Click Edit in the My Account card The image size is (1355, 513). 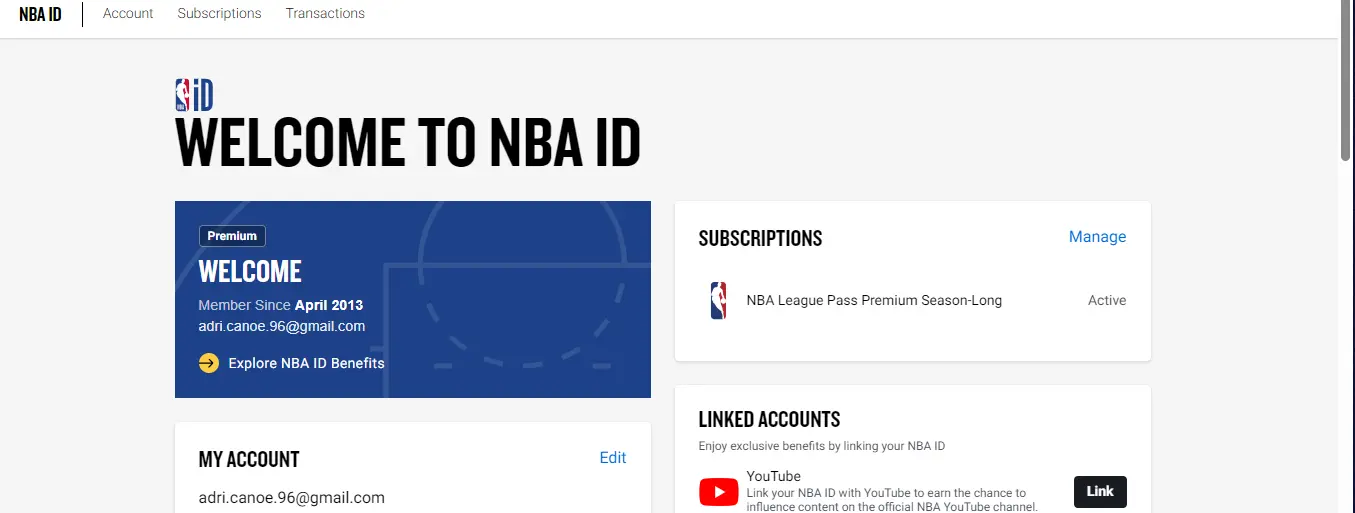[x=613, y=458]
